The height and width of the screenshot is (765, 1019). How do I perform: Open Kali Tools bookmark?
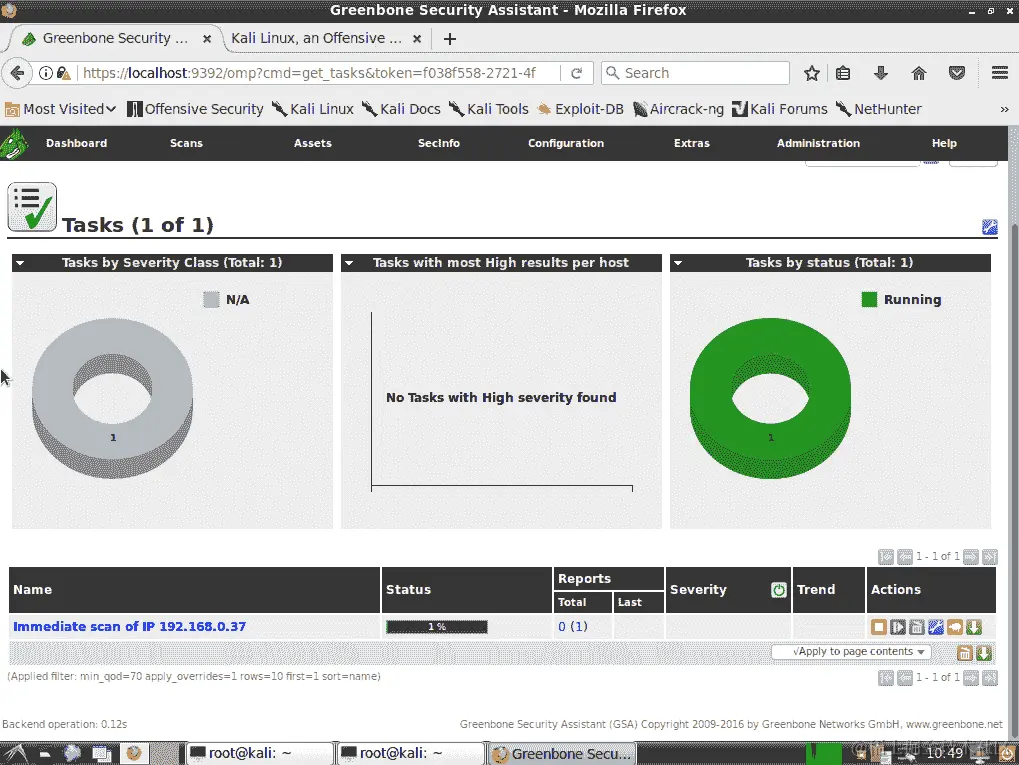pyautogui.click(x=489, y=109)
